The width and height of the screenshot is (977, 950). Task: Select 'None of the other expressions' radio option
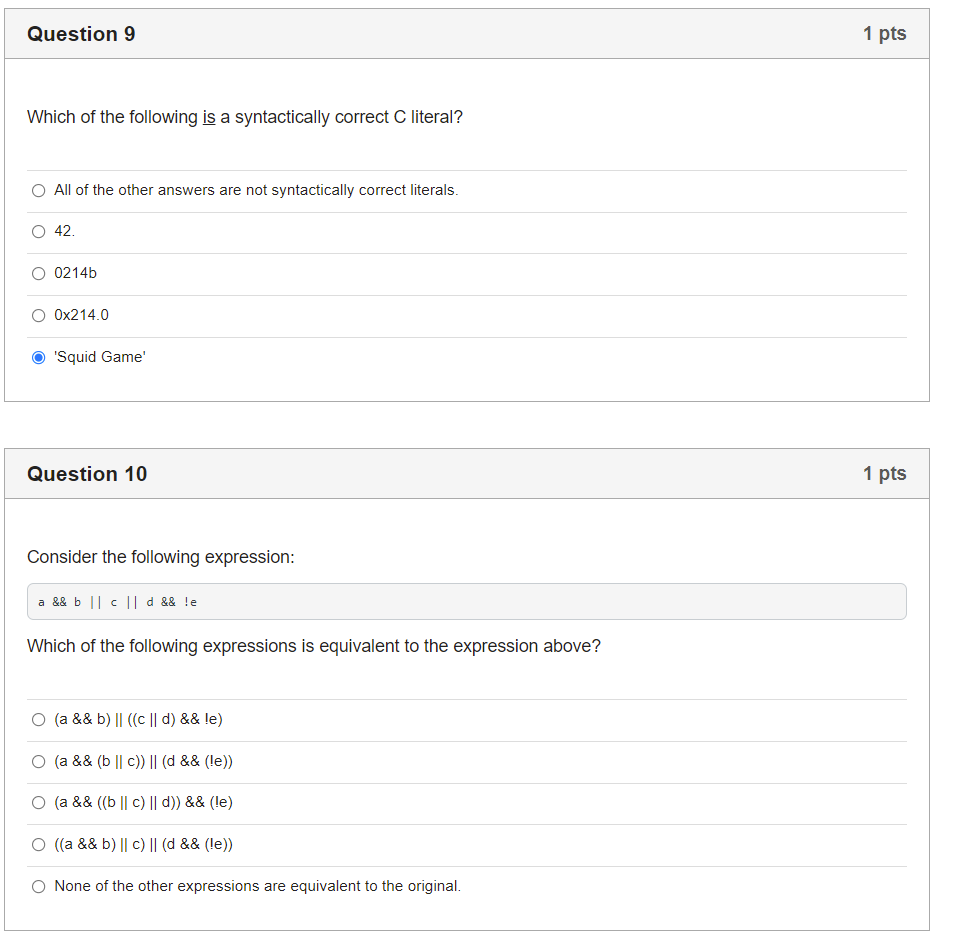pyautogui.click(x=39, y=886)
